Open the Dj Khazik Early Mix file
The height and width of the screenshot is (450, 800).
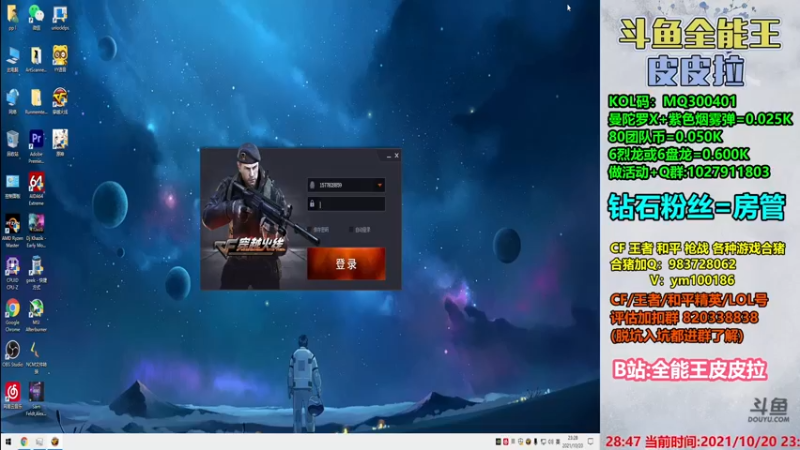(36, 231)
